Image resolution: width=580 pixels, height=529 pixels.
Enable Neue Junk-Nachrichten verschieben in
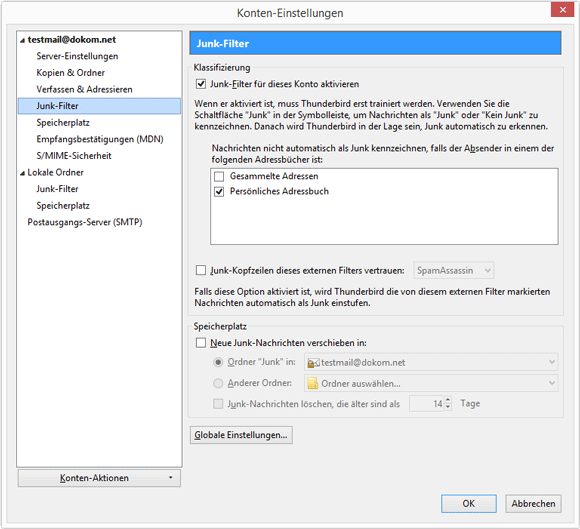pos(201,343)
